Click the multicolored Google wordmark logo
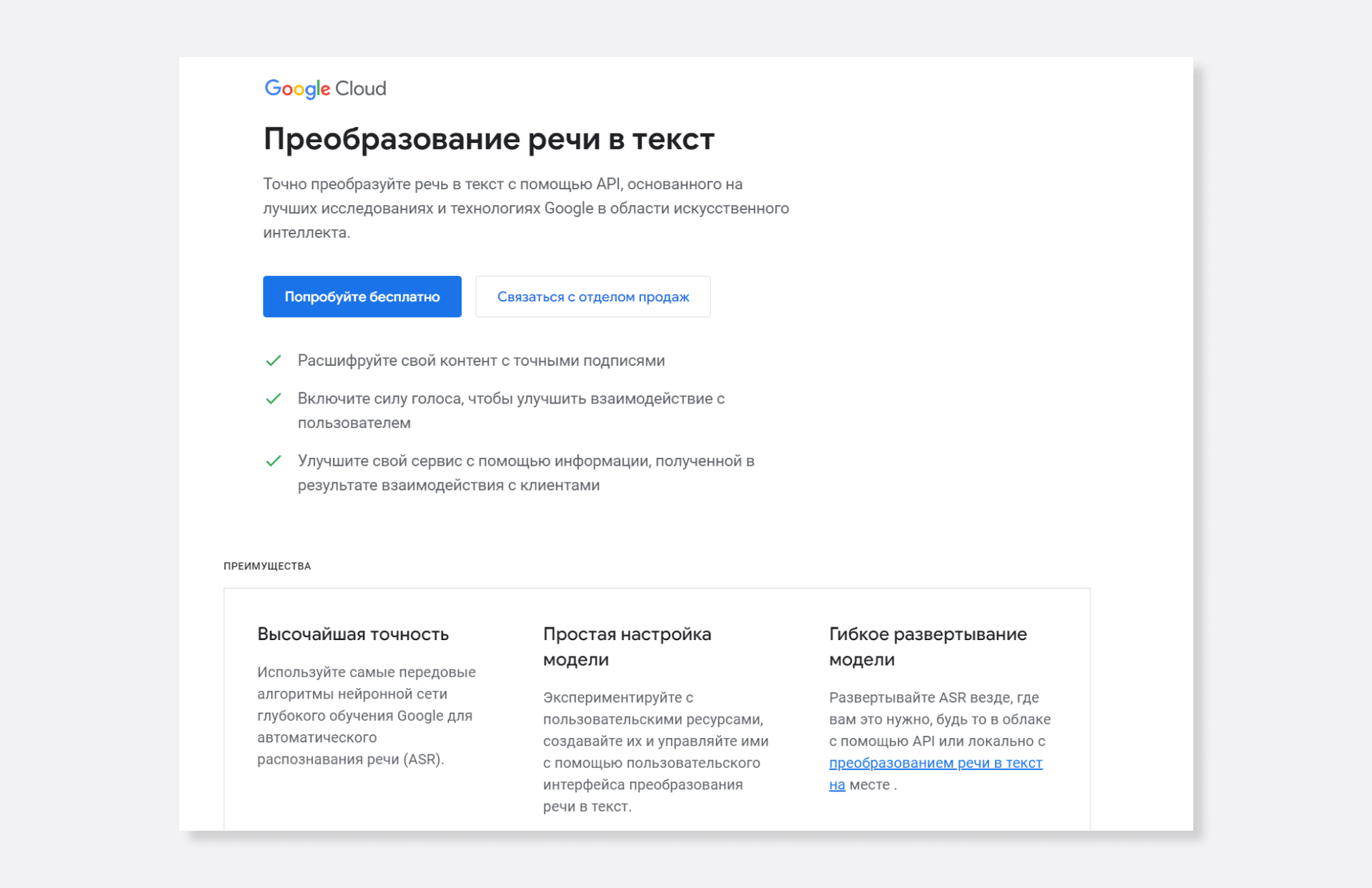This screenshot has width=1372, height=888. coord(297,89)
